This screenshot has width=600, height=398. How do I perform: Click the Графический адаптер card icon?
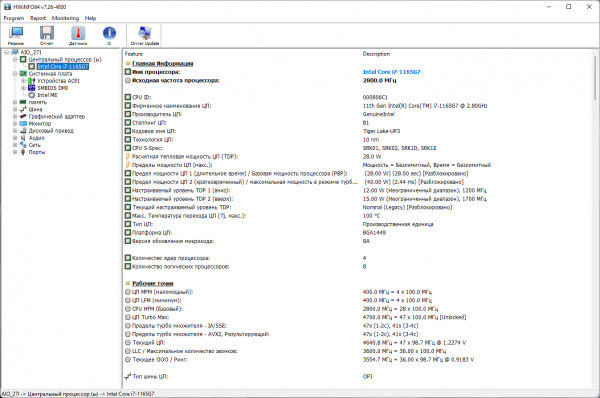pos(23,116)
